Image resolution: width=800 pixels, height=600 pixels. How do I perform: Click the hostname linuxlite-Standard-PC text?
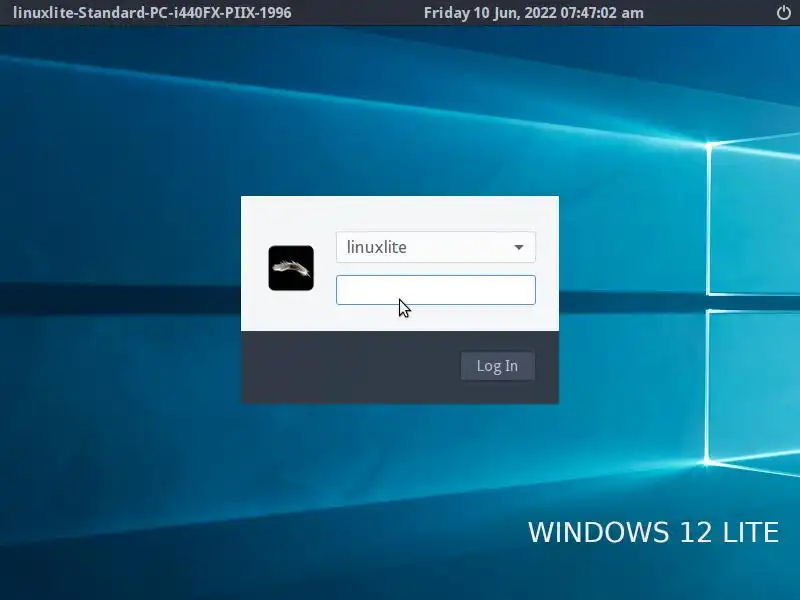click(x=152, y=13)
